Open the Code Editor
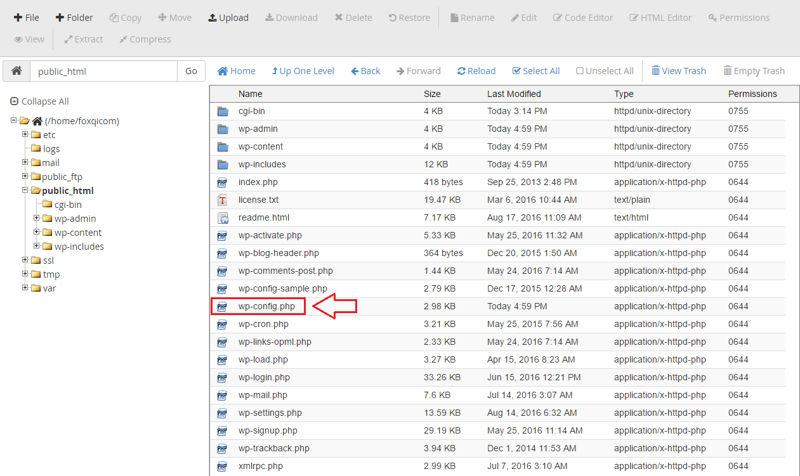Image resolution: width=800 pixels, height=476 pixels. [583, 17]
